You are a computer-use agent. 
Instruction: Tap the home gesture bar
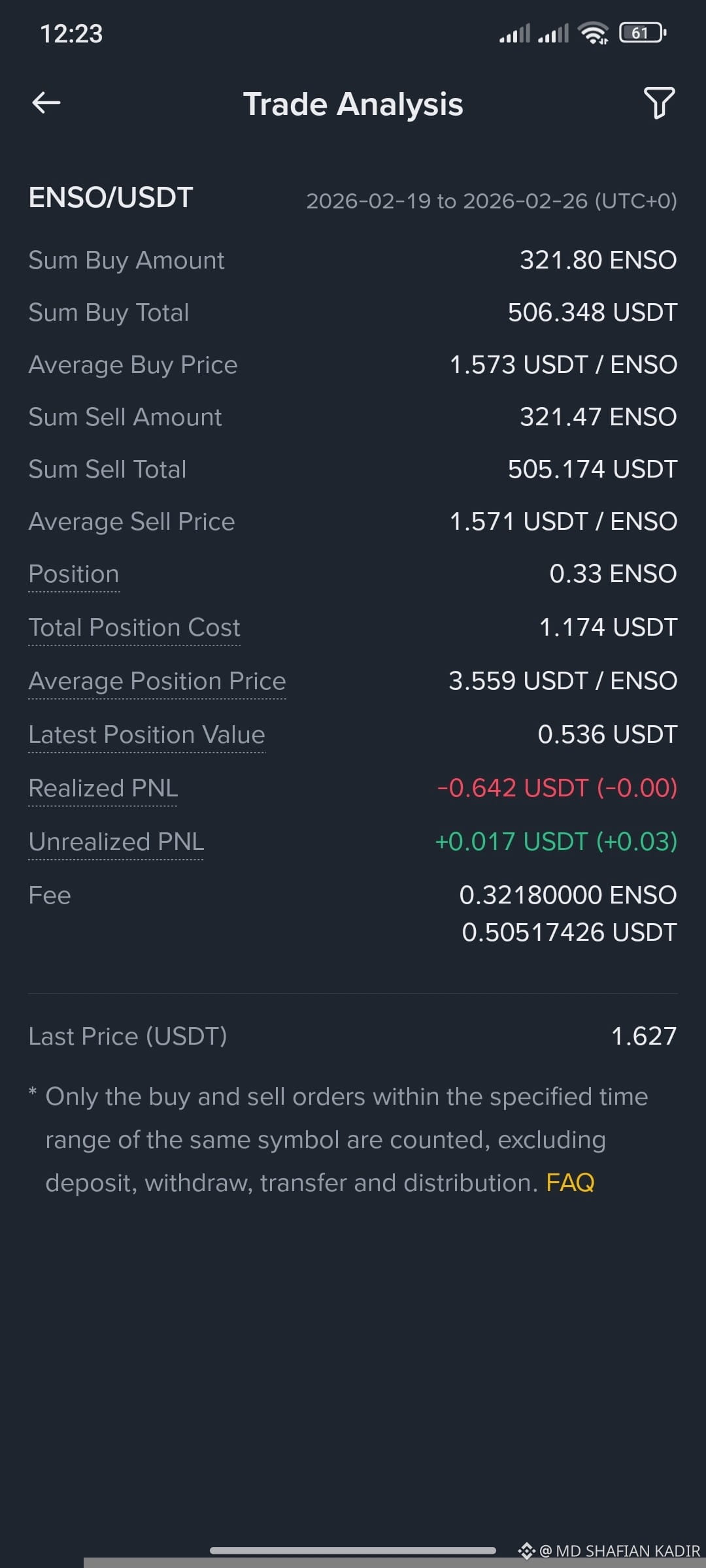click(353, 1550)
